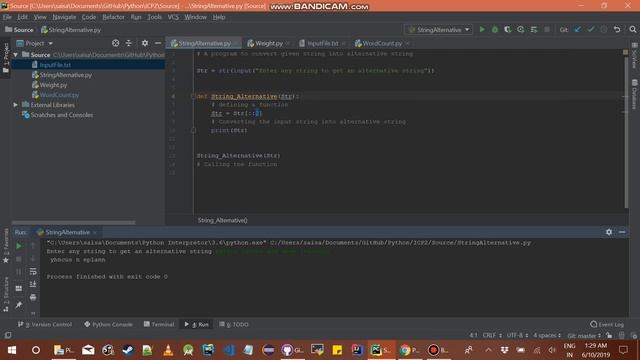Run StringAlternative with the green toolbar arrow
Image resolution: width=640 pixels, height=360 pixels.
[x=482, y=29]
